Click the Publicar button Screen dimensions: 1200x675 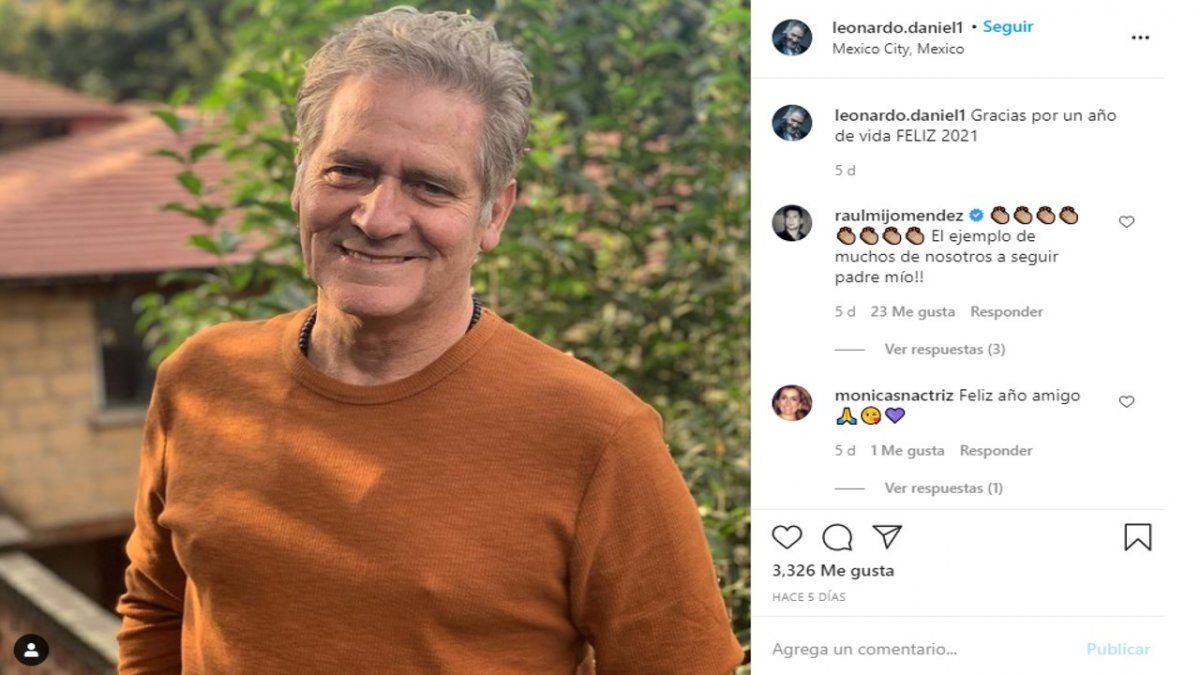coord(1116,646)
